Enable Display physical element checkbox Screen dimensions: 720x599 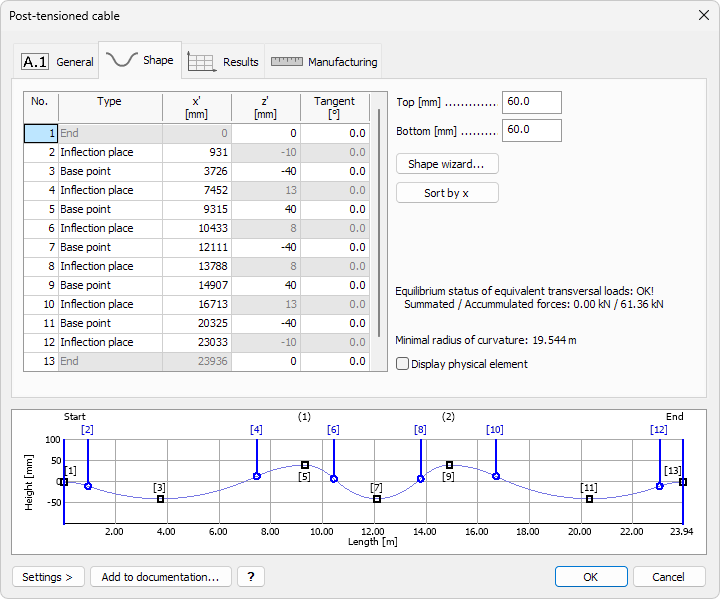(402, 364)
